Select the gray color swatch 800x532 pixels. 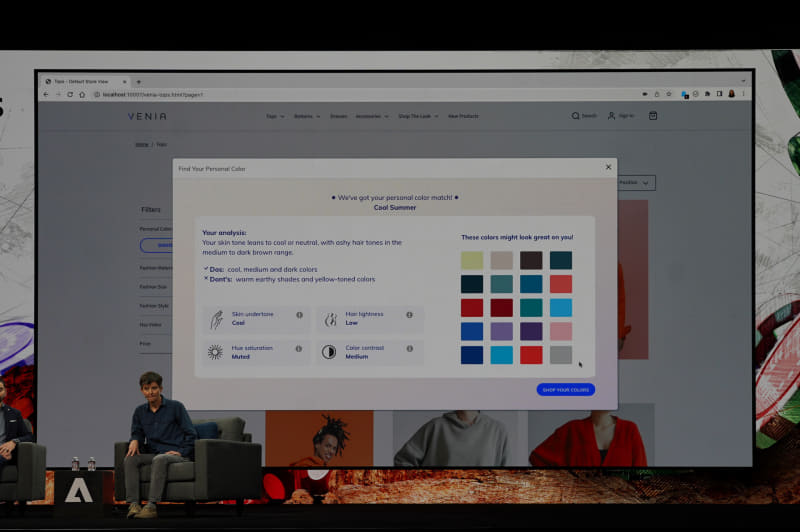561,355
